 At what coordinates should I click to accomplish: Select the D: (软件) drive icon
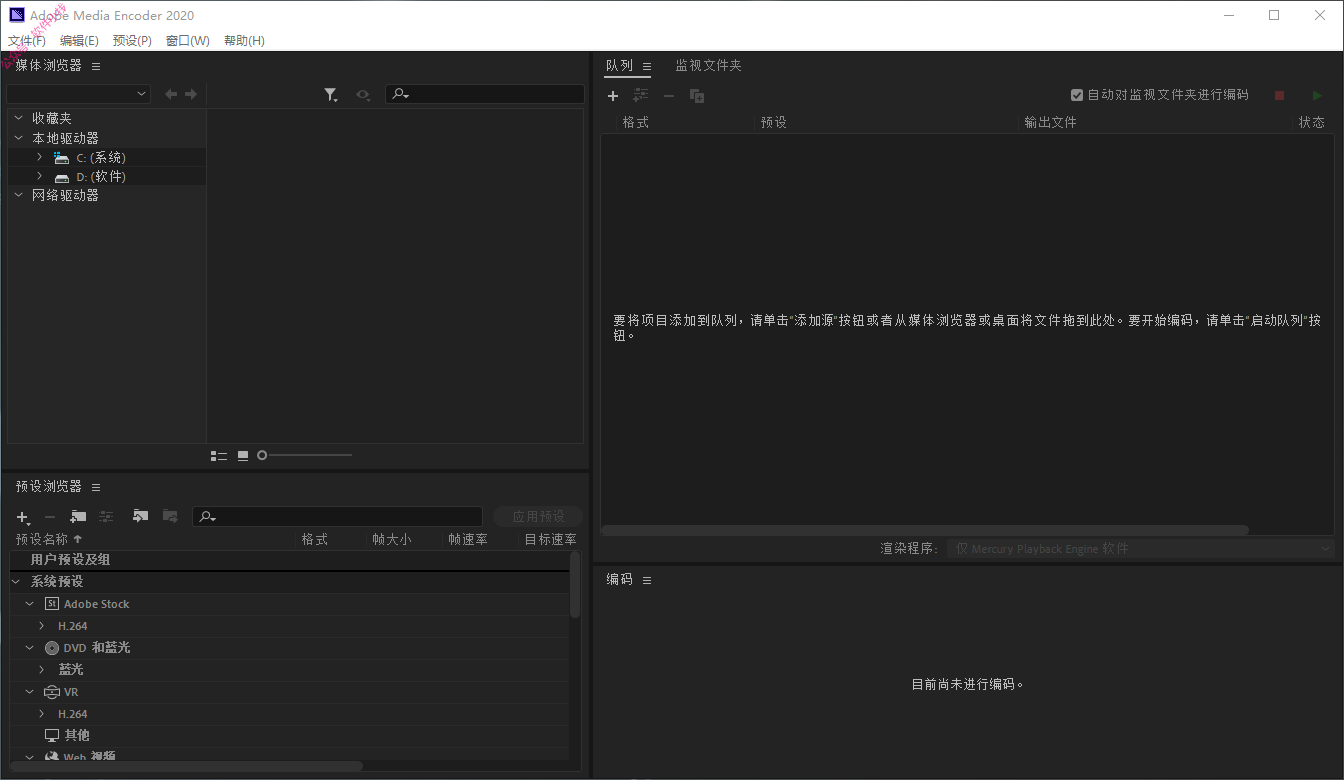pos(62,177)
